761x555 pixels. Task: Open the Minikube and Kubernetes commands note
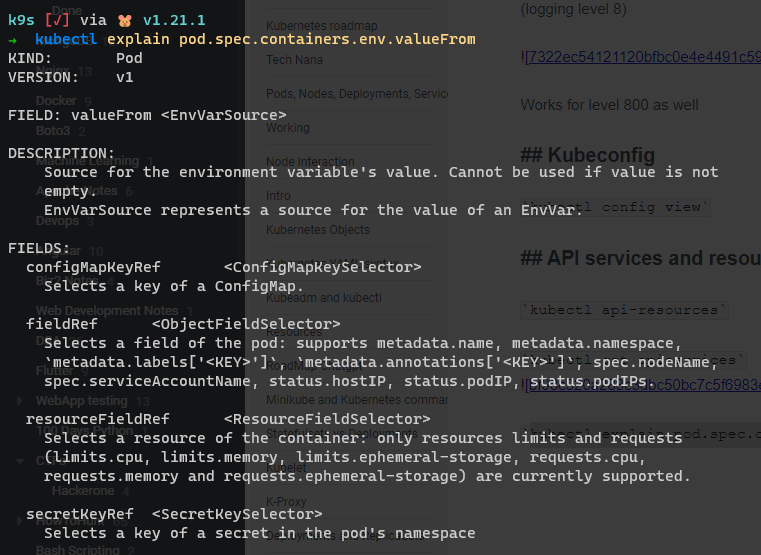pyautogui.click(x=357, y=400)
